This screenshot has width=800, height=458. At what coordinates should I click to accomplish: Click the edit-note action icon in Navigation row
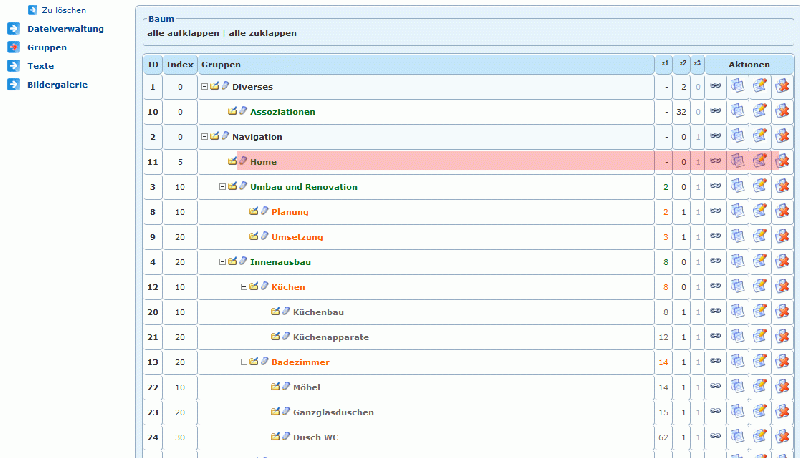(x=760, y=136)
